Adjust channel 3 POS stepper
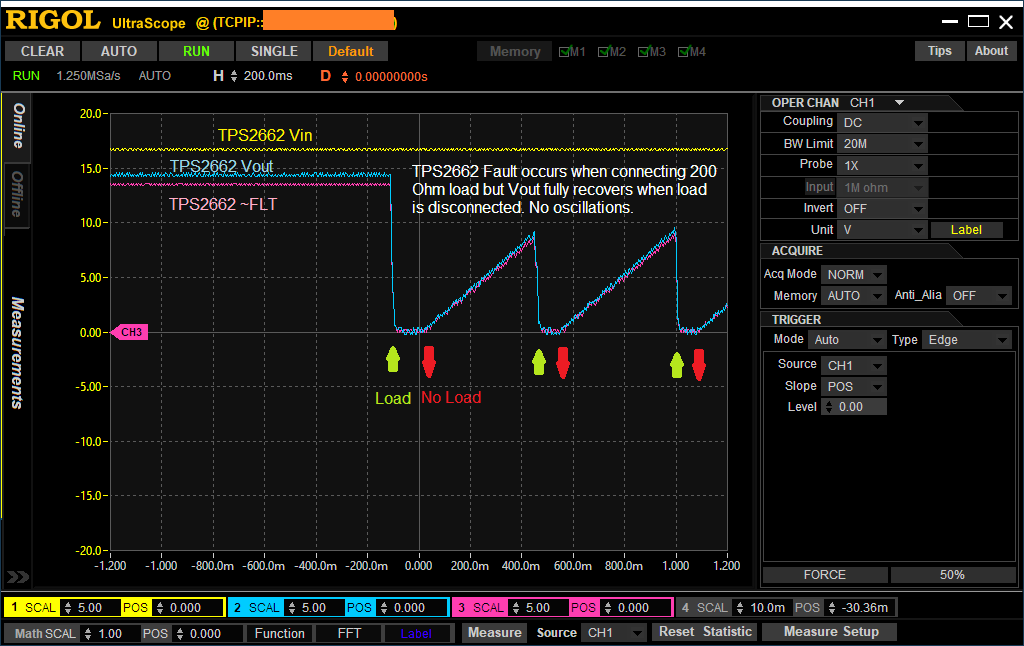The image size is (1024, 646). (x=607, y=608)
